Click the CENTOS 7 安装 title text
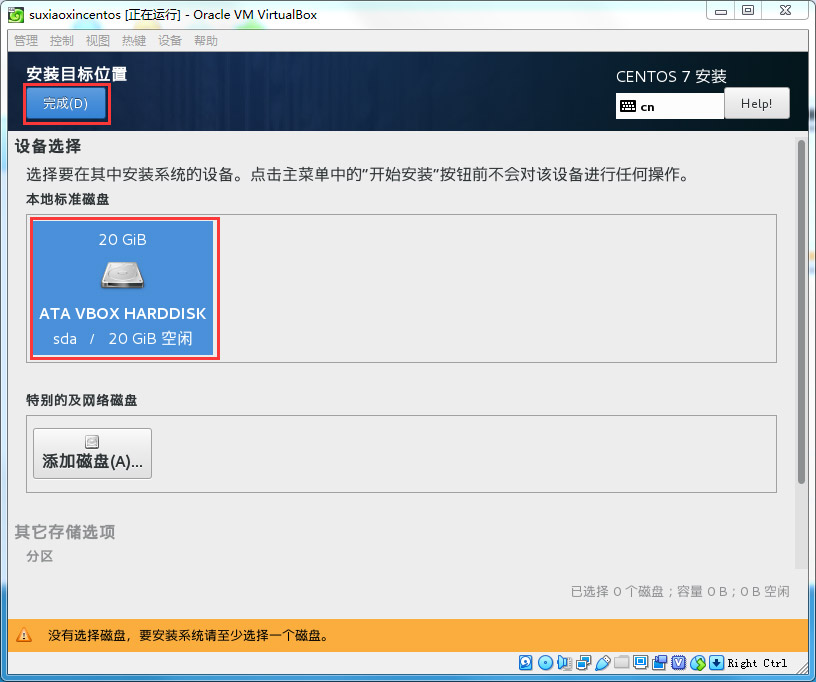 (671, 76)
